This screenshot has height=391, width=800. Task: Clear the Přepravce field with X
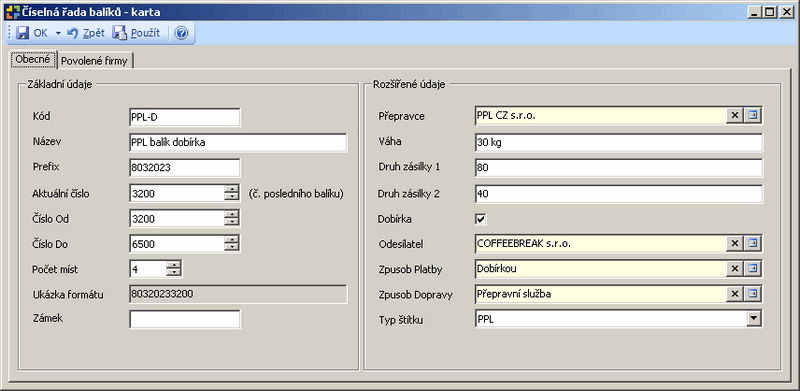point(735,116)
